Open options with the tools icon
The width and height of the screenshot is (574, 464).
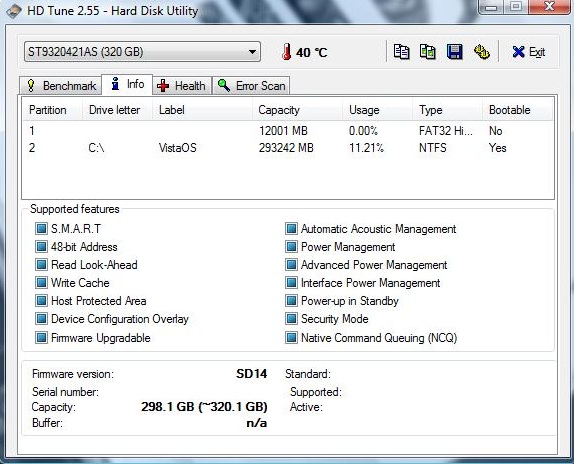[481, 52]
